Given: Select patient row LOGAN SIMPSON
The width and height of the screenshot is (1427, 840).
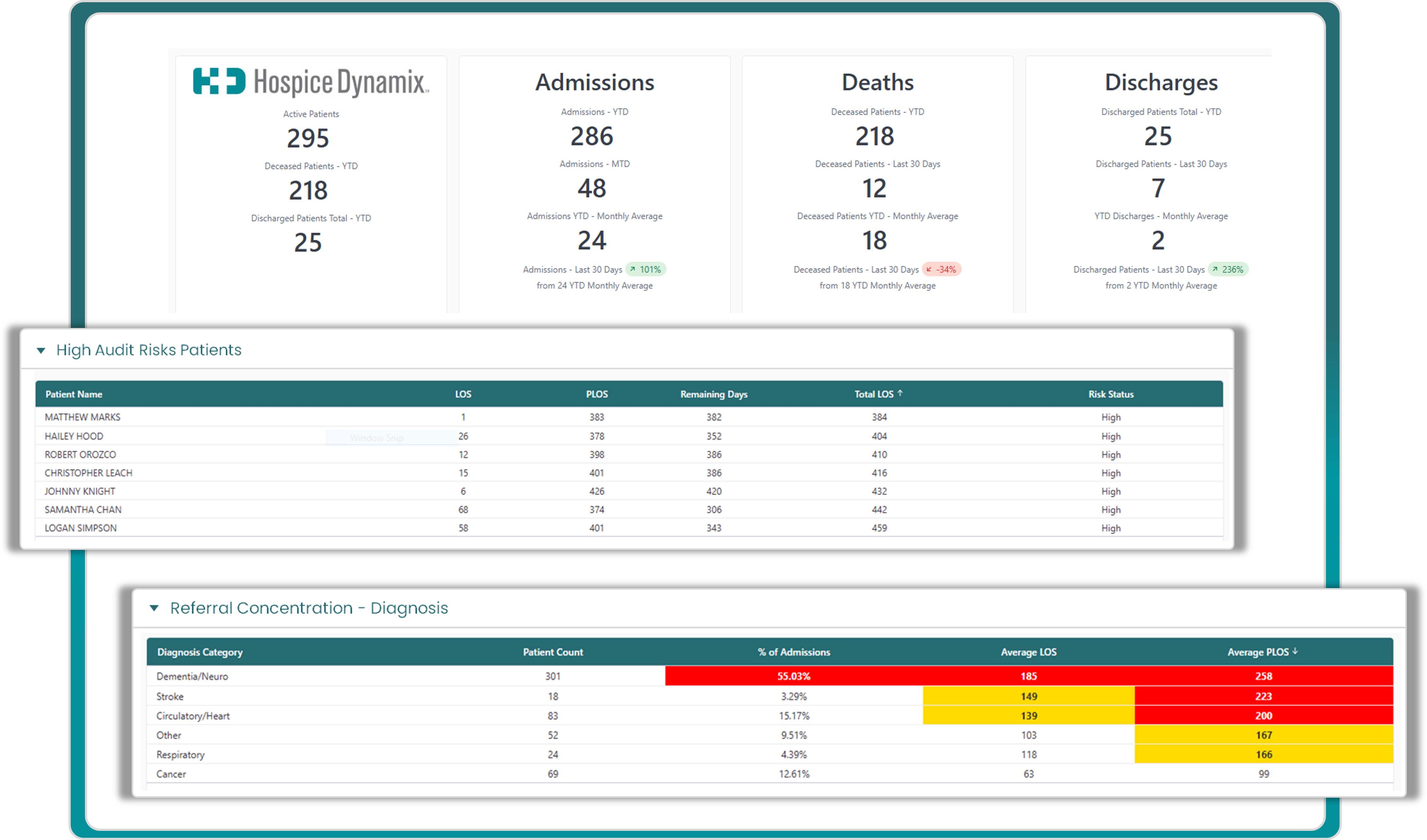Looking at the screenshot, I should (x=629, y=527).
